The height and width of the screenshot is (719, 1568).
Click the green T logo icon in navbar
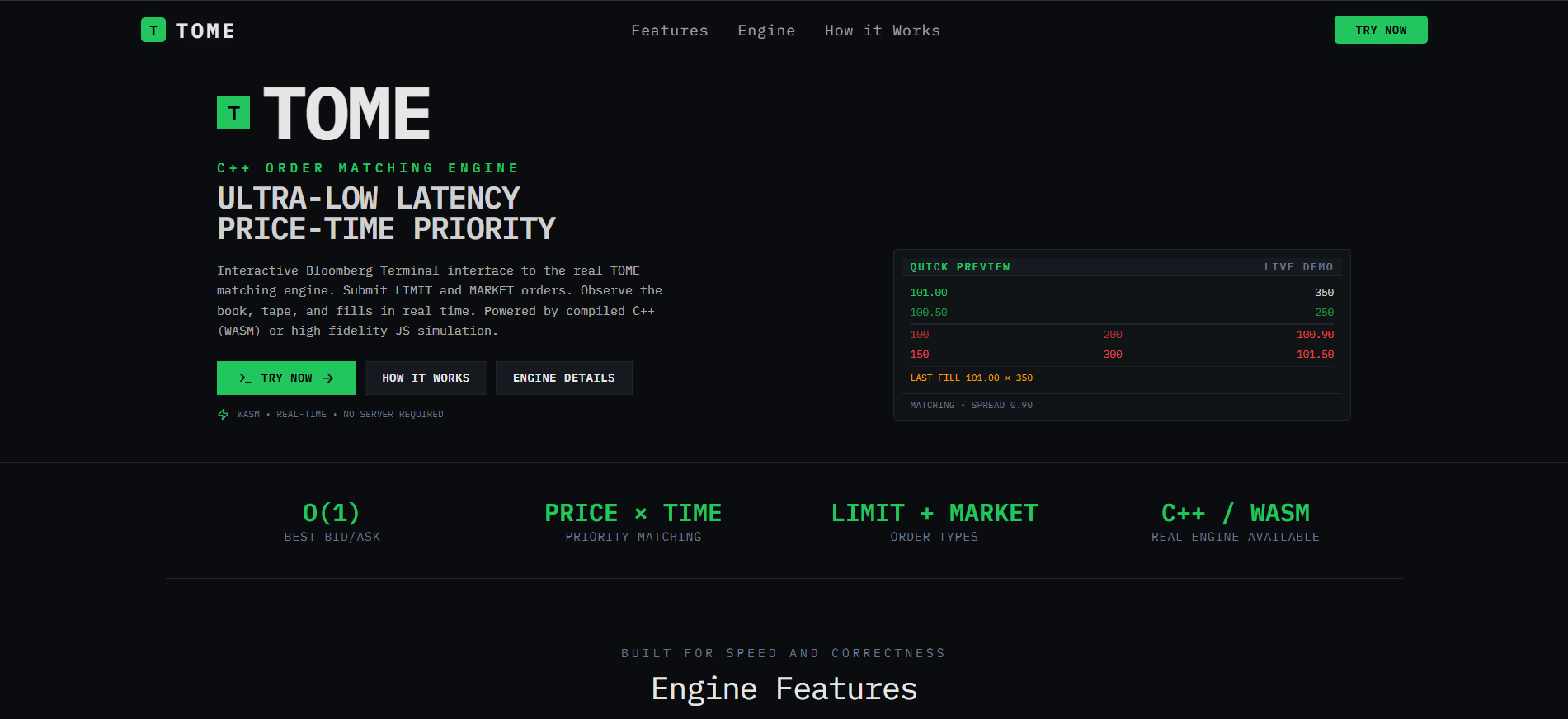pos(153,31)
